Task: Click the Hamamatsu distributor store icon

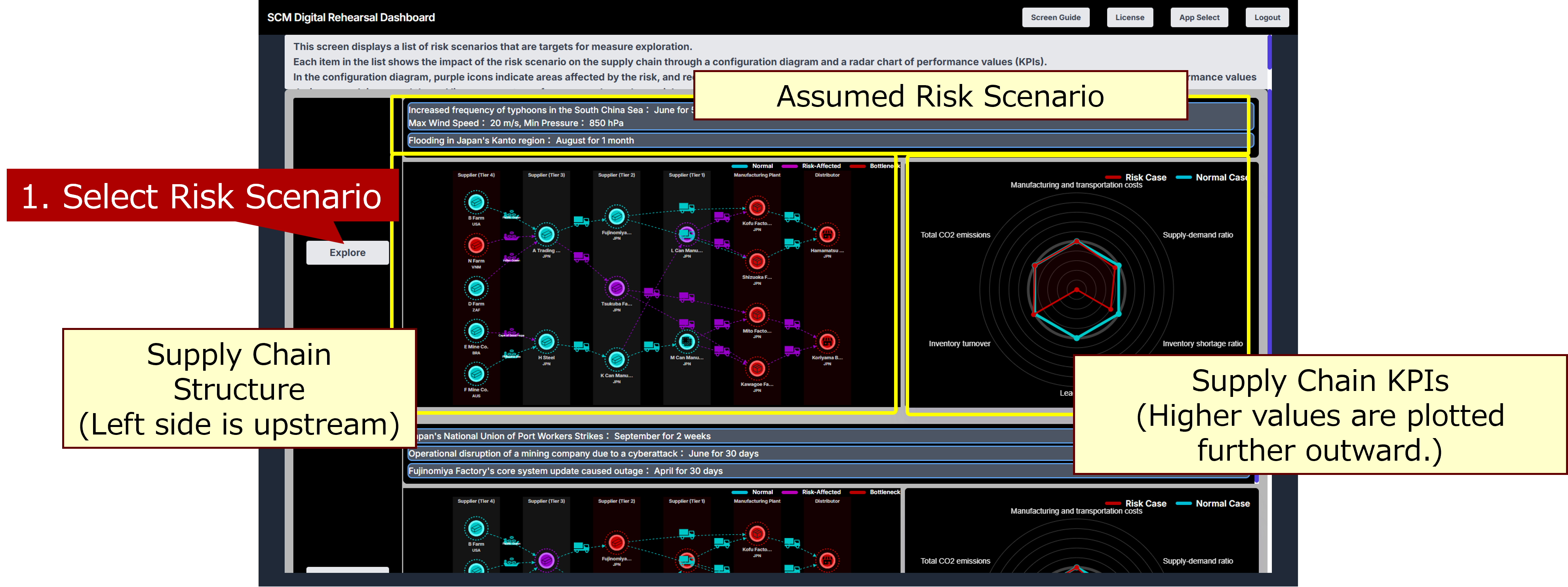Action: 827,234
